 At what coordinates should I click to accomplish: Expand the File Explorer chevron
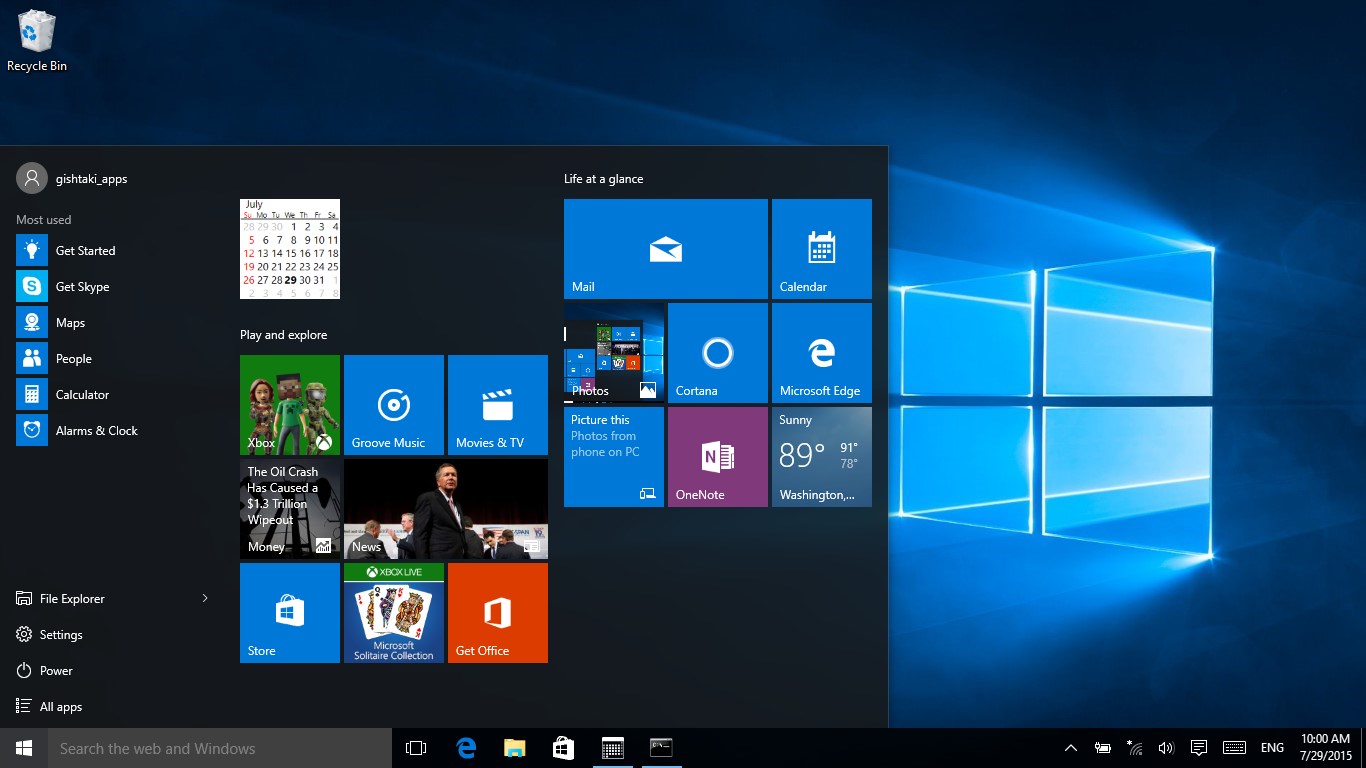(x=204, y=598)
